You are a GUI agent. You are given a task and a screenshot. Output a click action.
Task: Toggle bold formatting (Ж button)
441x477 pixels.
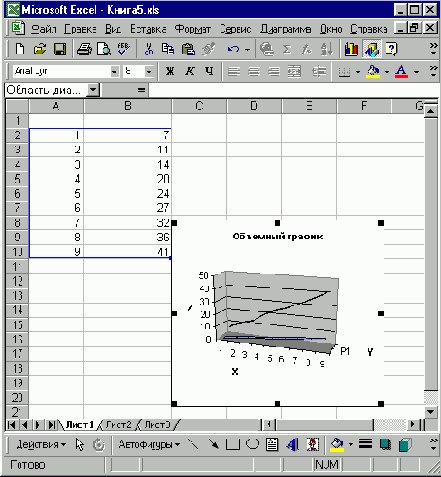[x=170, y=71]
